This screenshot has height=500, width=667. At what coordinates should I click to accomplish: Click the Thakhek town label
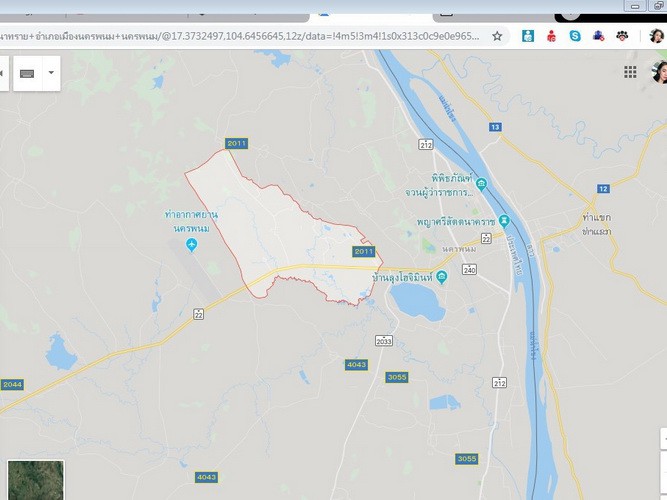pos(596,217)
